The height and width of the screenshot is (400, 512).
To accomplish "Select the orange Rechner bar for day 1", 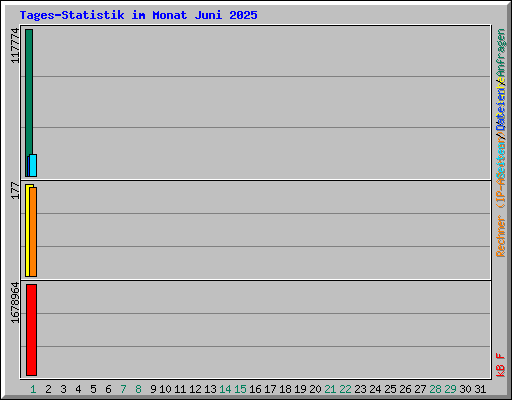I will coord(33,232).
